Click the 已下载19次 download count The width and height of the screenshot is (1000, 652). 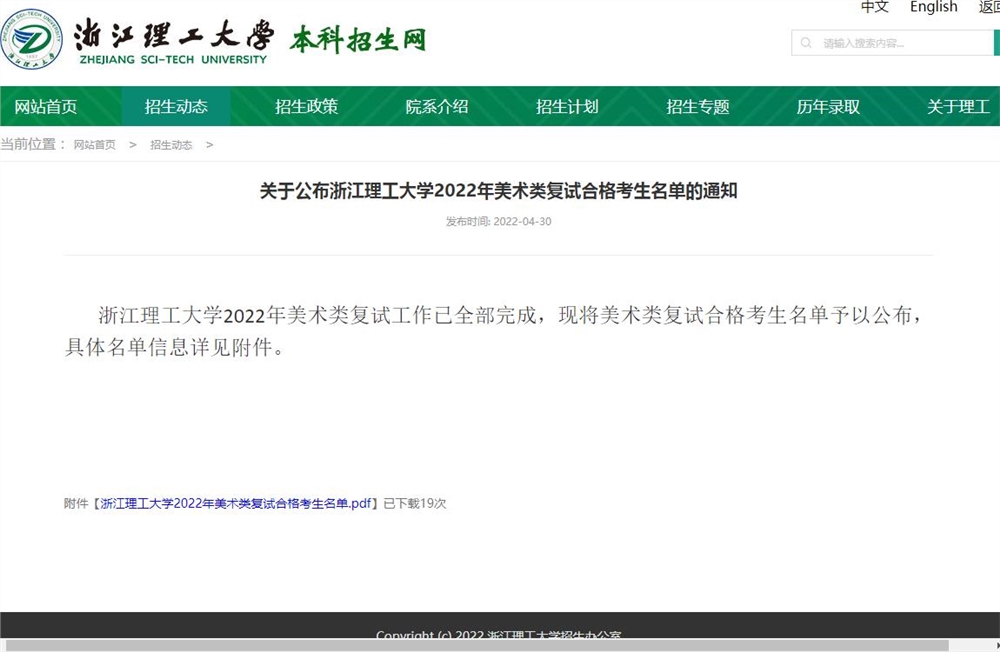(415, 503)
